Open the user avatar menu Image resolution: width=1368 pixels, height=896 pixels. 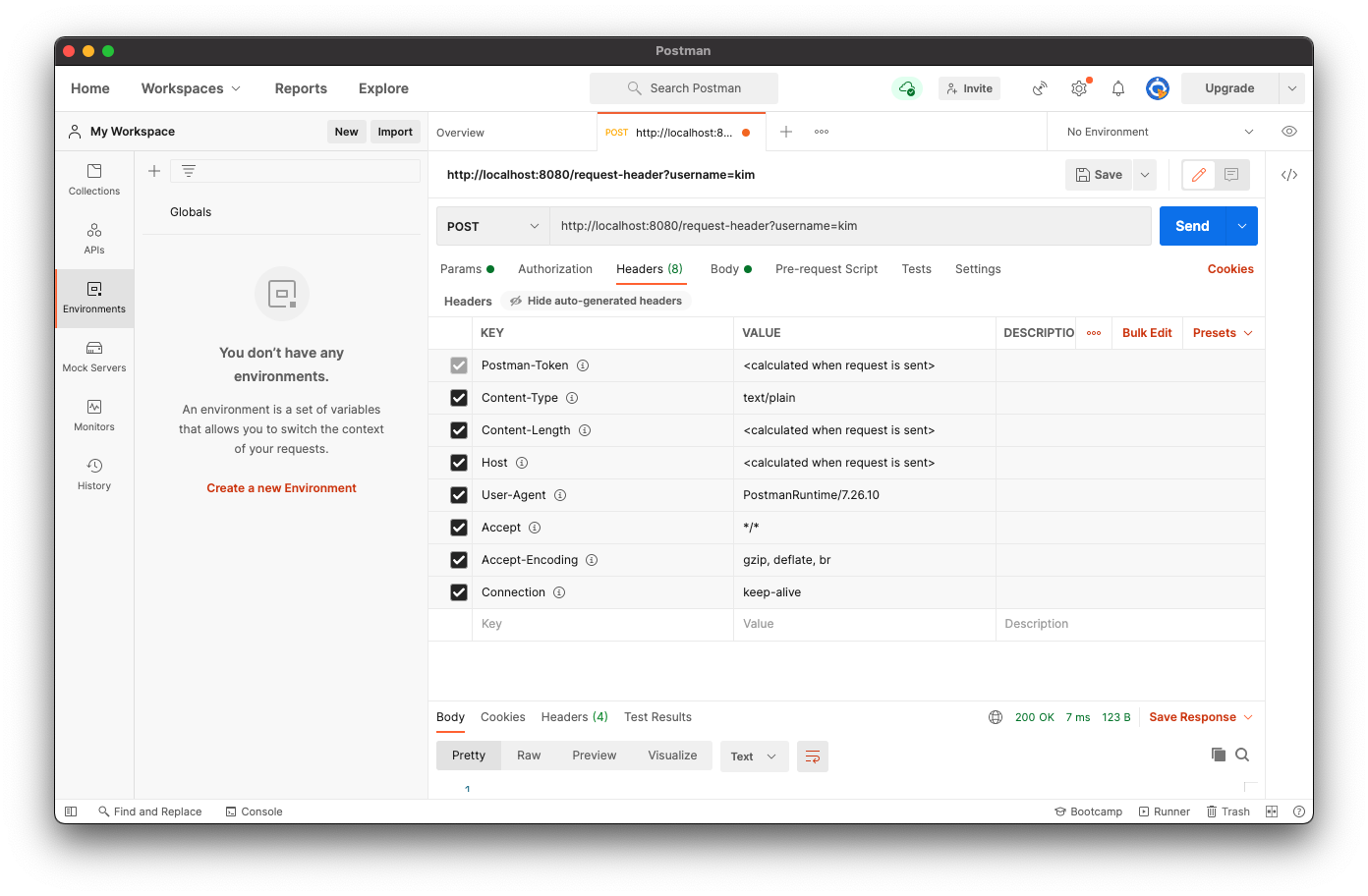coord(1158,88)
